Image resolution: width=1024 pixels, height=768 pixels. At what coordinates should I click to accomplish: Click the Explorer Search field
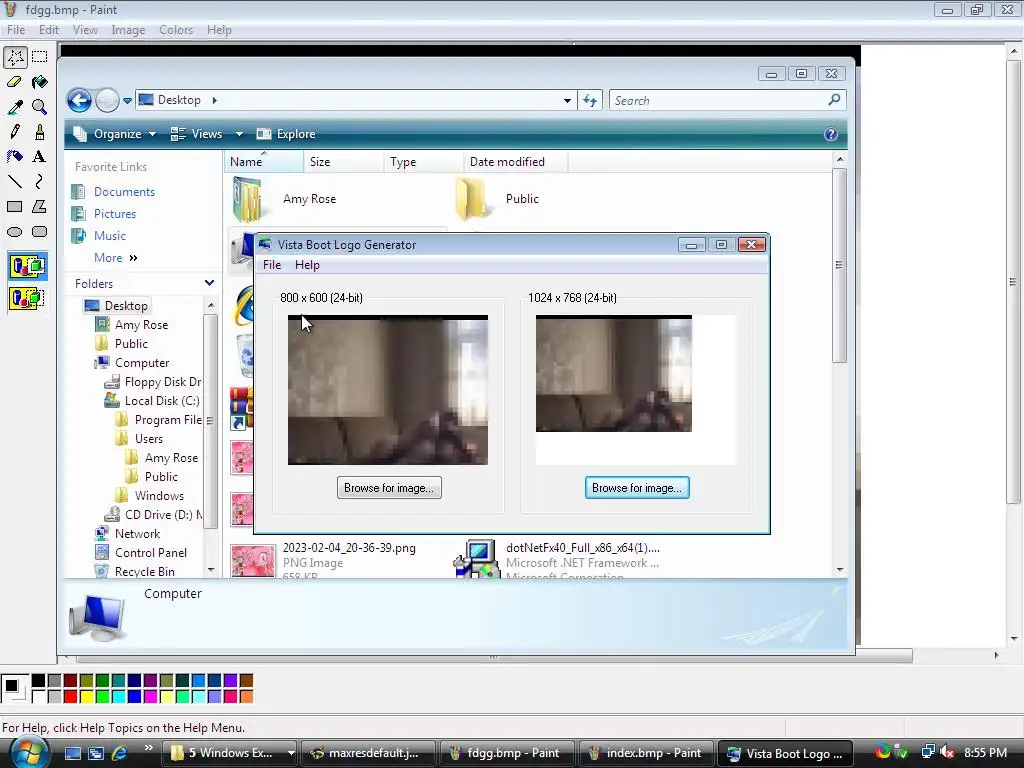coord(728,101)
